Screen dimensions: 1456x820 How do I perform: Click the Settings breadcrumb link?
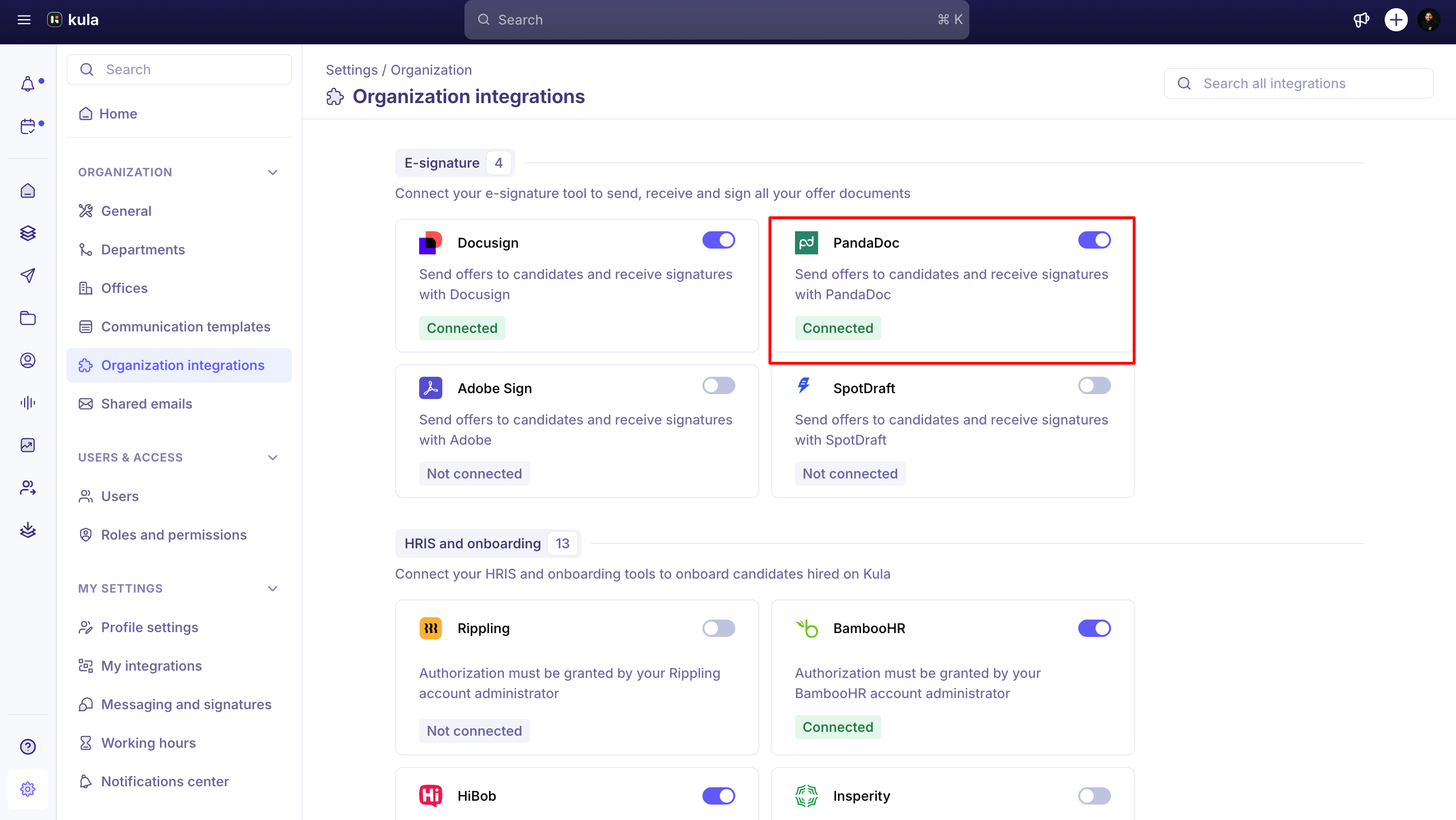point(351,70)
